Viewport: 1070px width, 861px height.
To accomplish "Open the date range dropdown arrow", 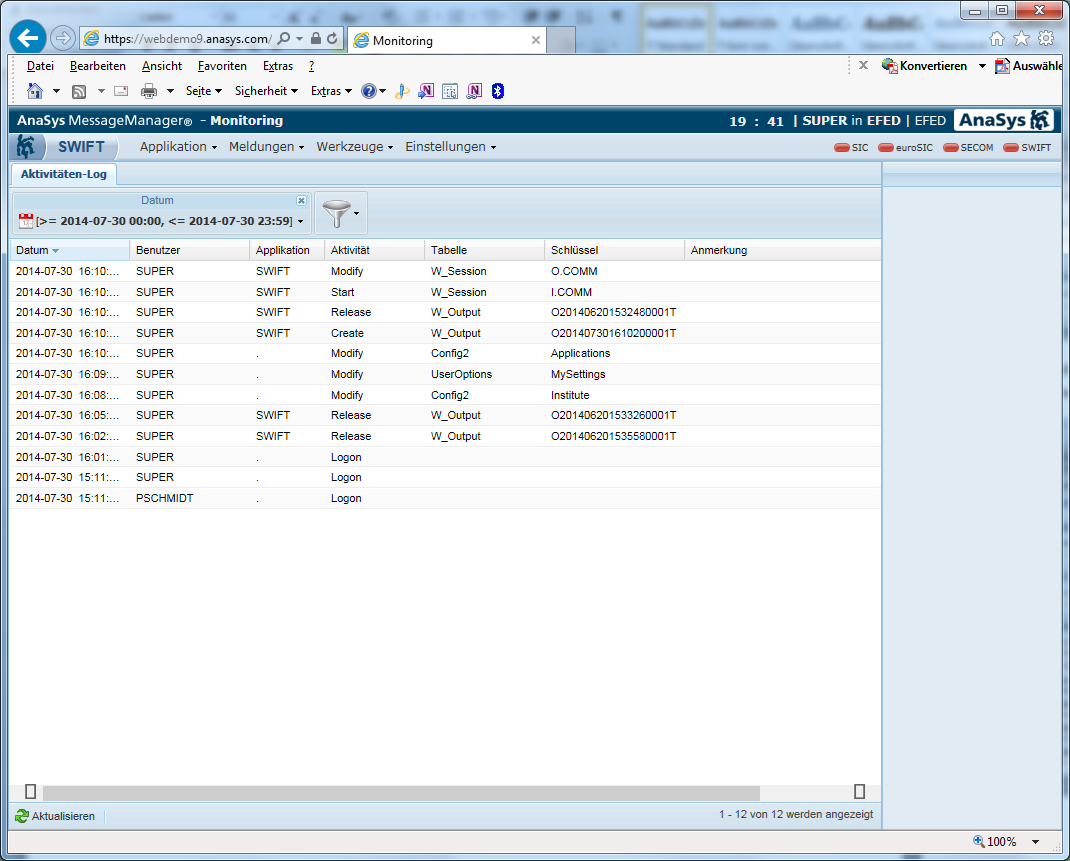I will [300, 222].
